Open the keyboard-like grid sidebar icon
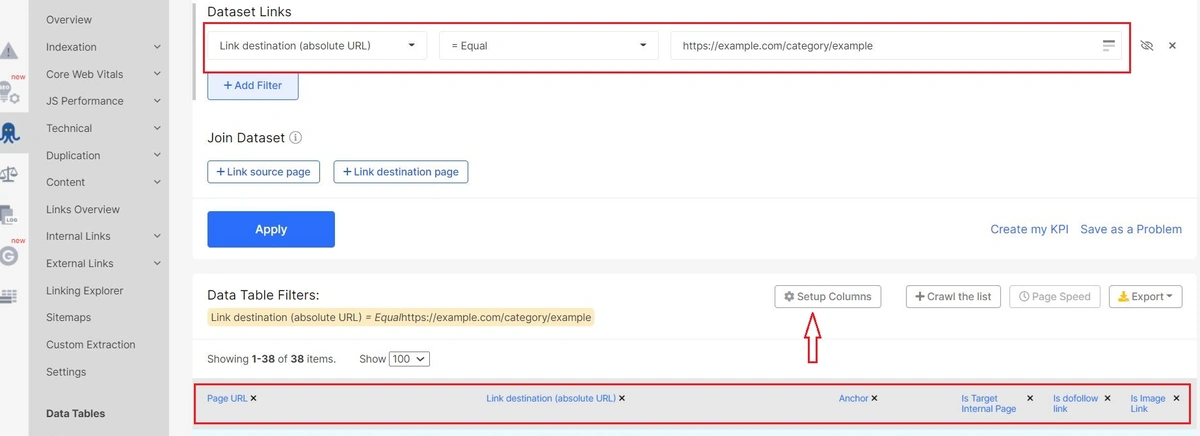The height and width of the screenshot is (436, 1200). click(10, 295)
